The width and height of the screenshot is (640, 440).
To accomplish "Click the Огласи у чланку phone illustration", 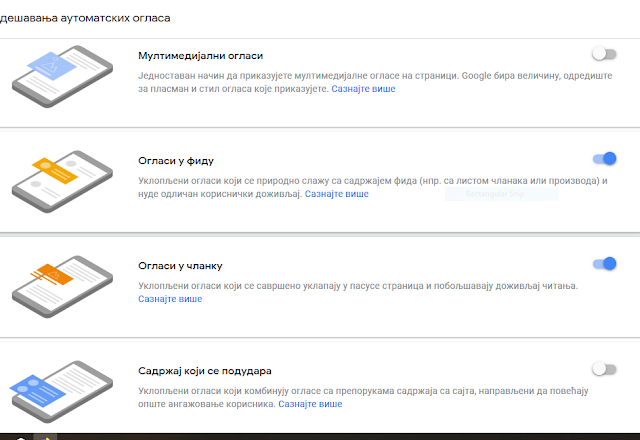I will (x=62, y=287).
